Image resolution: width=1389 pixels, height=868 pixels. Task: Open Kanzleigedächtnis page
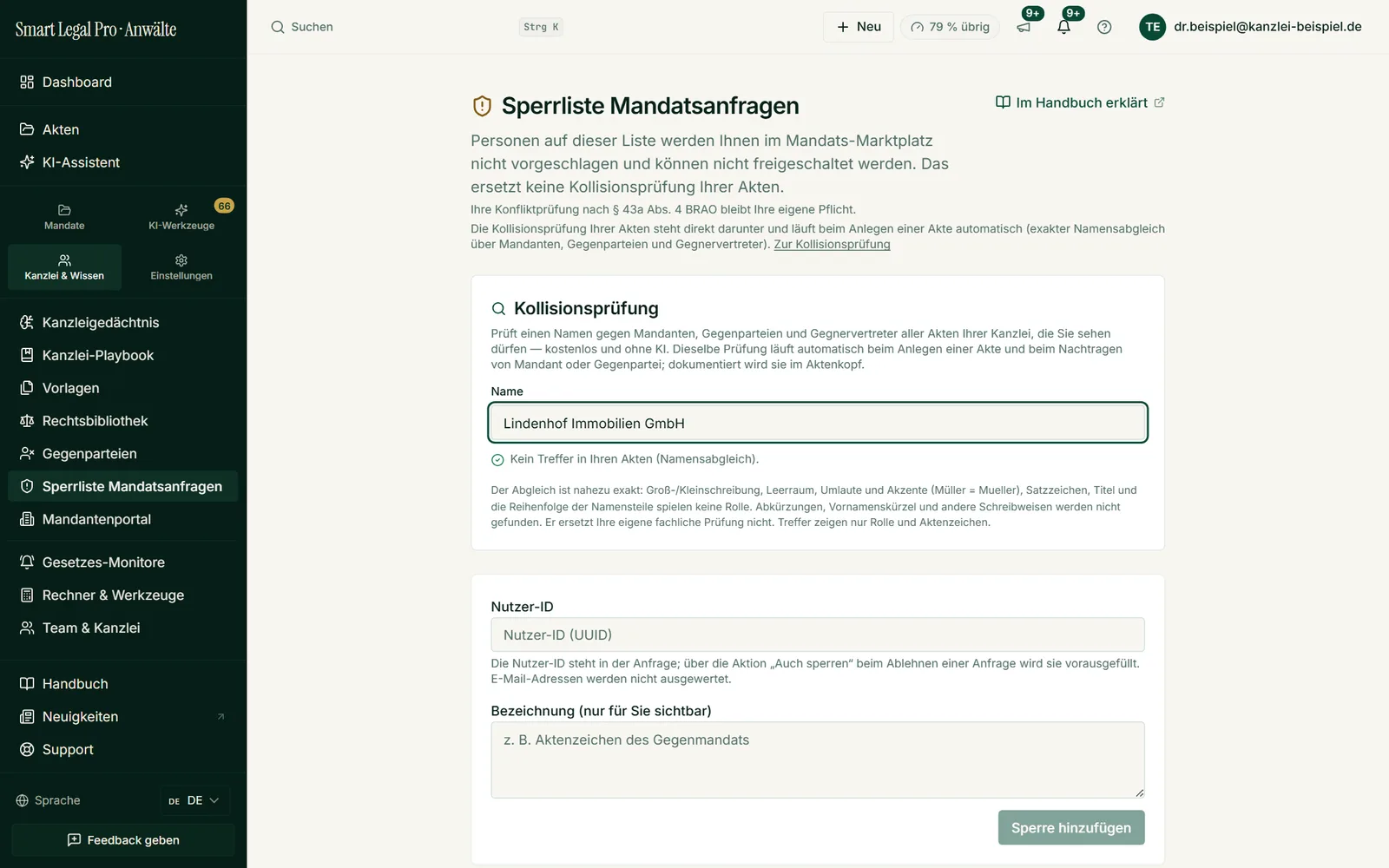123,322
